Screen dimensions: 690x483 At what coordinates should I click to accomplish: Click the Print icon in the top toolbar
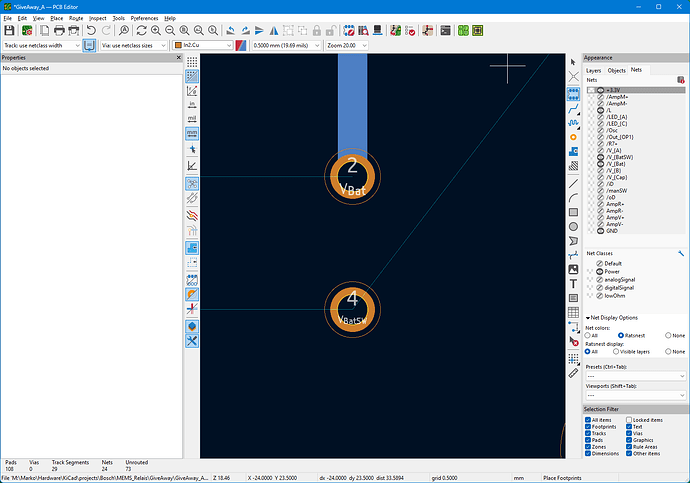[x=59, y=30]
